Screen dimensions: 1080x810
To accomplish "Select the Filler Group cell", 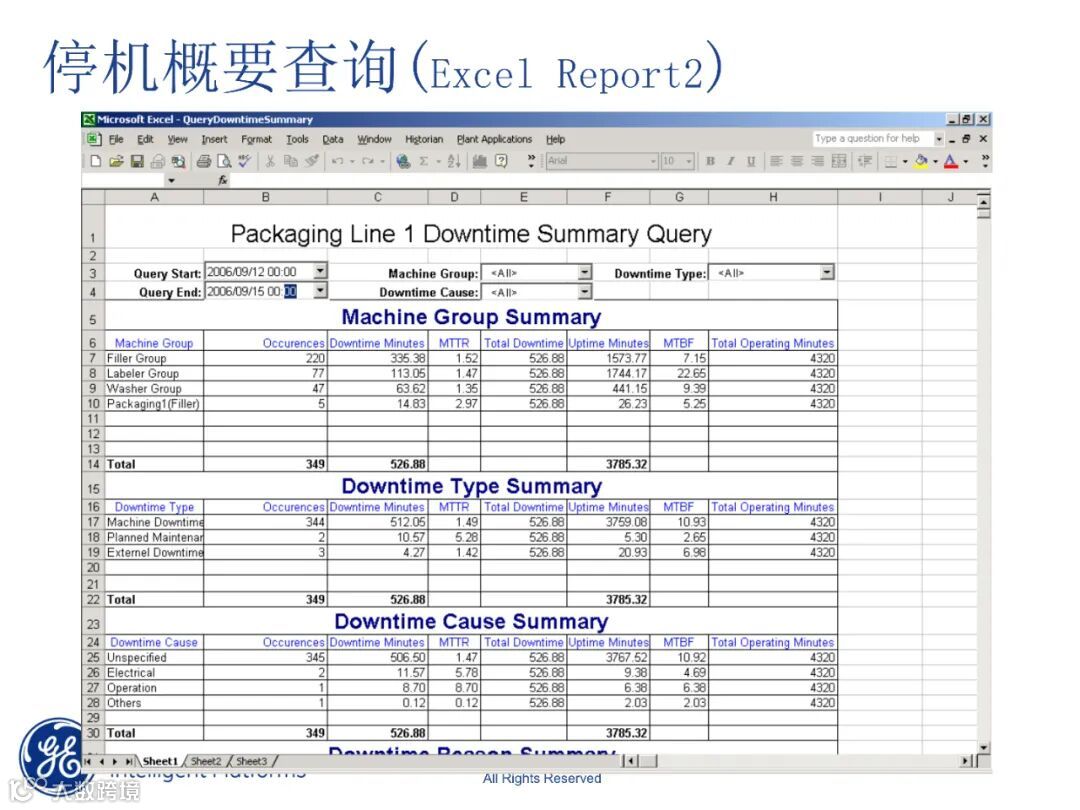I will tap(154, 358).
